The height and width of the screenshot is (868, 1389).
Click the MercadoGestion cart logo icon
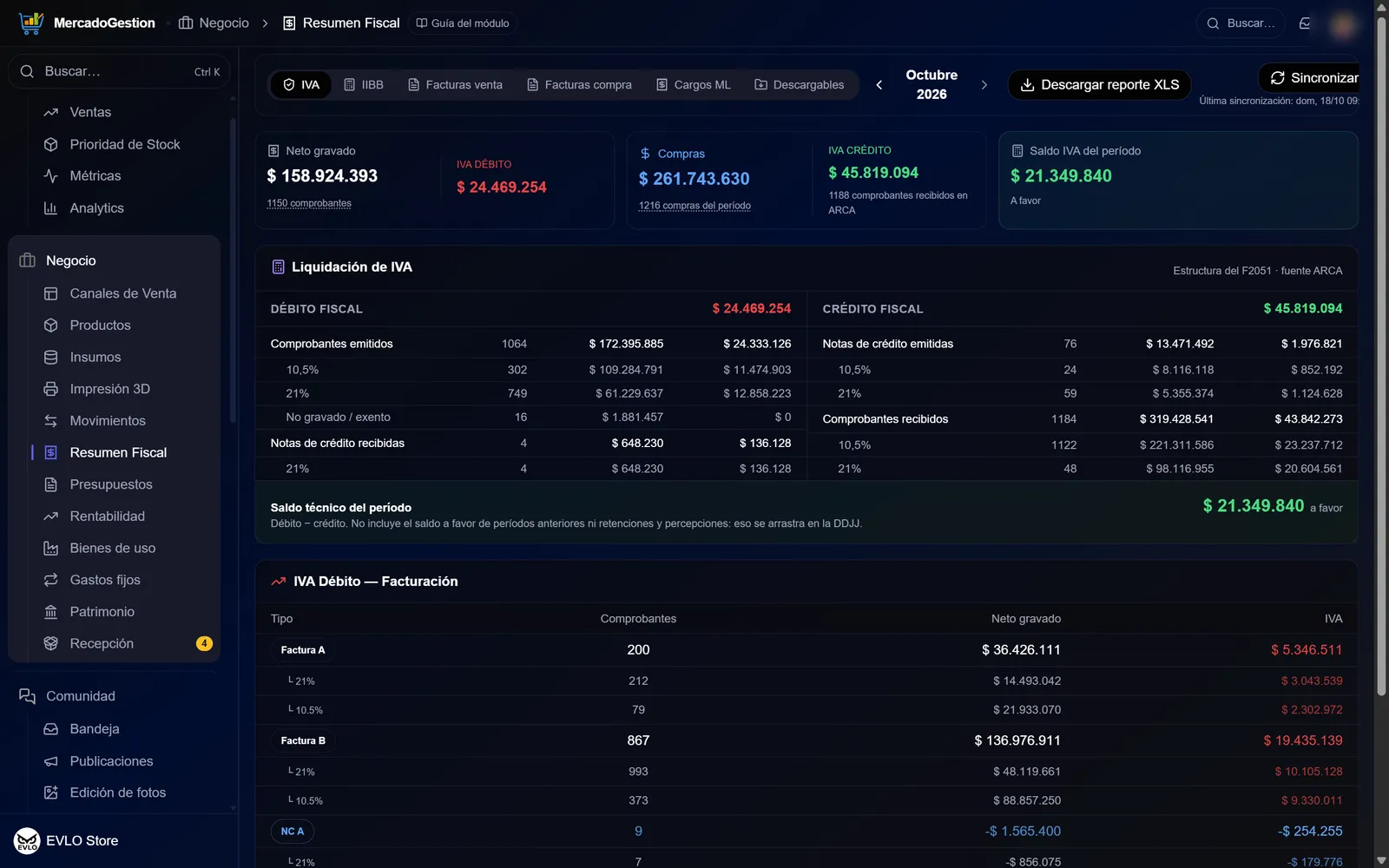point(31,23)
